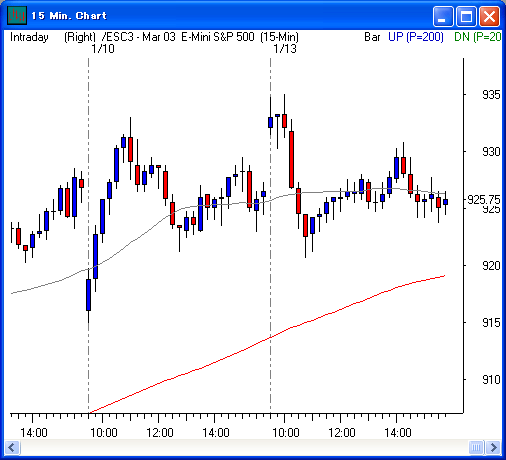Click the horizontal scrollbar thumb

[476, 447]
